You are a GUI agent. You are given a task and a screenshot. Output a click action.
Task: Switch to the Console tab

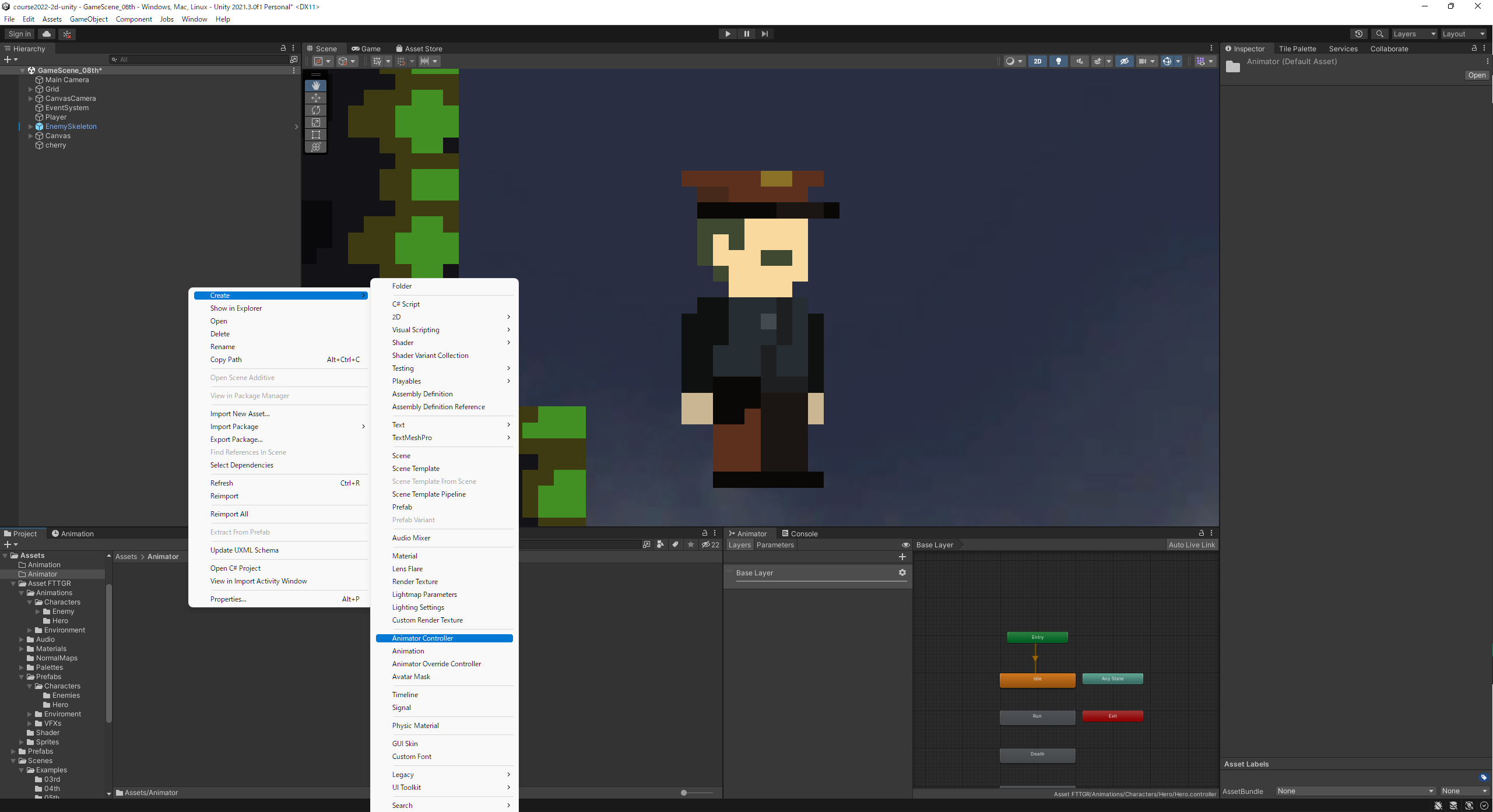799,533
